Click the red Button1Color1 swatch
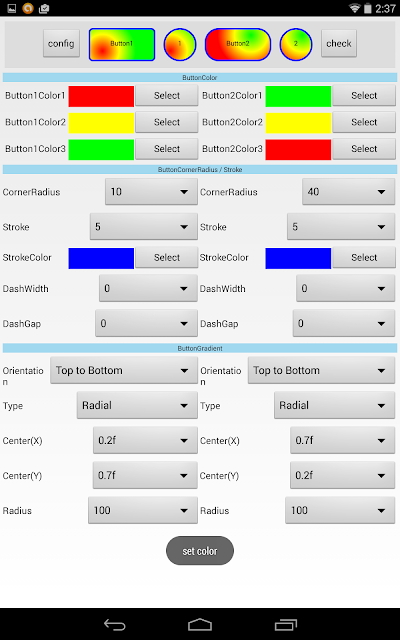The height and width of the screenshot is (640, 400). (x=101, y=96)
